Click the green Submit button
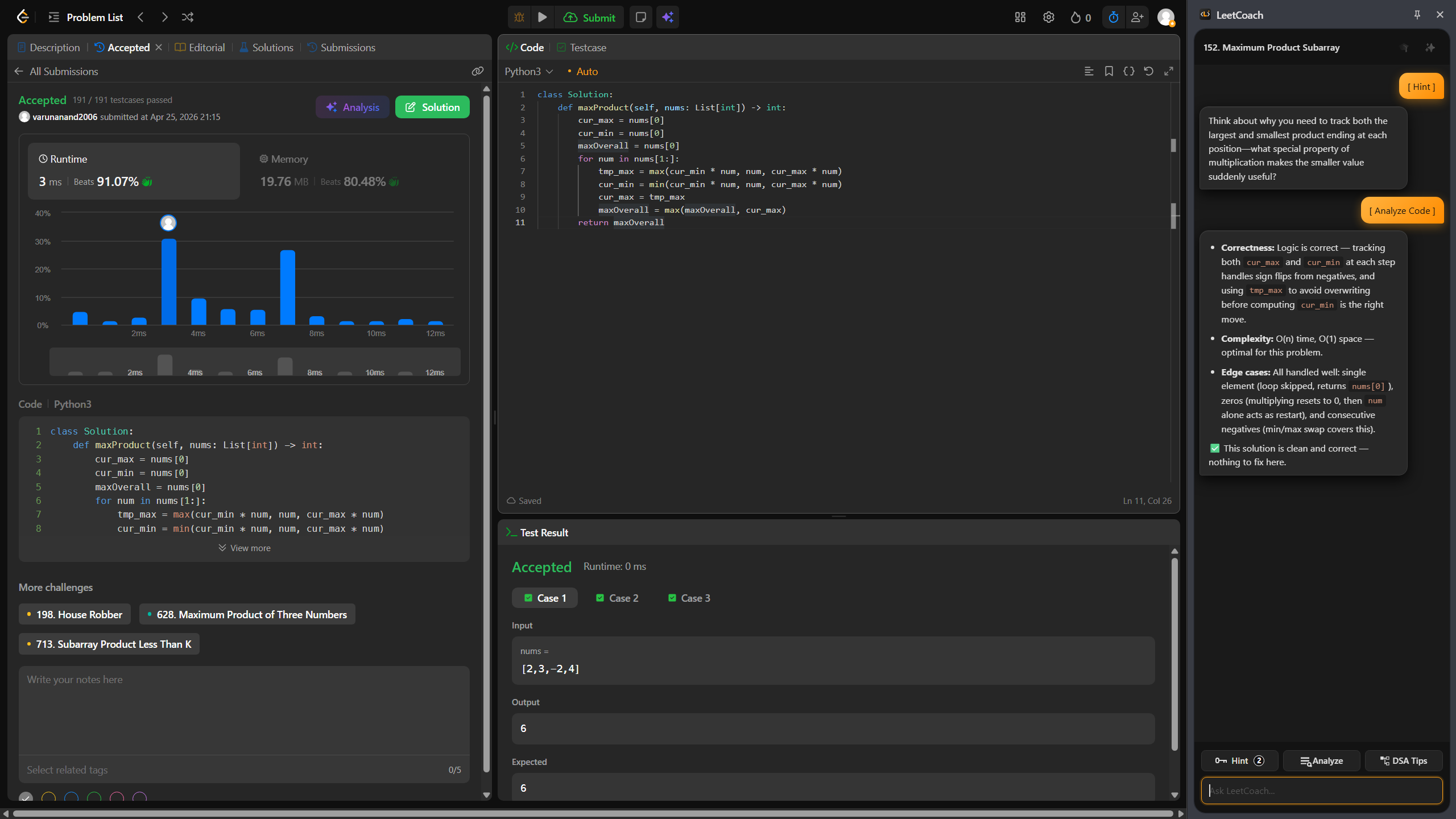The image size is (1456, 819). (589, 18)
